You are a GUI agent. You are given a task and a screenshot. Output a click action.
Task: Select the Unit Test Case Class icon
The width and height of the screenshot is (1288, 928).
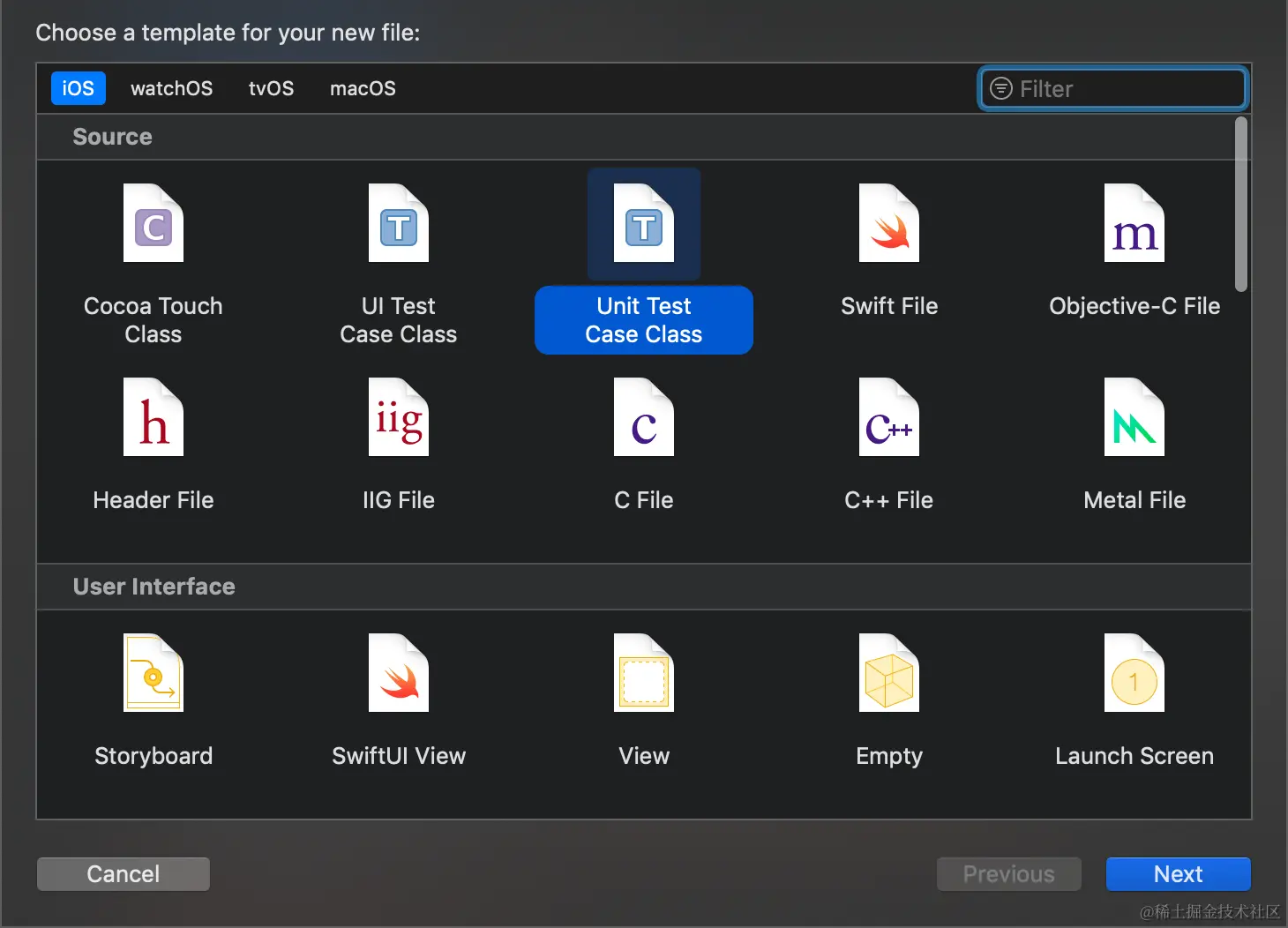pos(644,223)
